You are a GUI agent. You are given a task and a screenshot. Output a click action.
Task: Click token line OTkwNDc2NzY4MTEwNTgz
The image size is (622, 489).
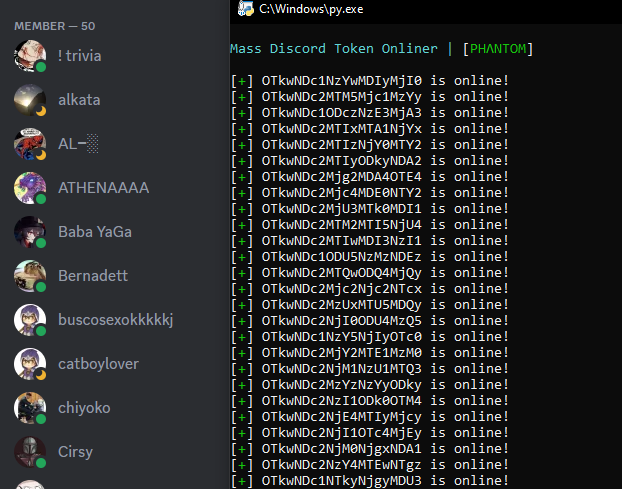(x=370, y=465)
